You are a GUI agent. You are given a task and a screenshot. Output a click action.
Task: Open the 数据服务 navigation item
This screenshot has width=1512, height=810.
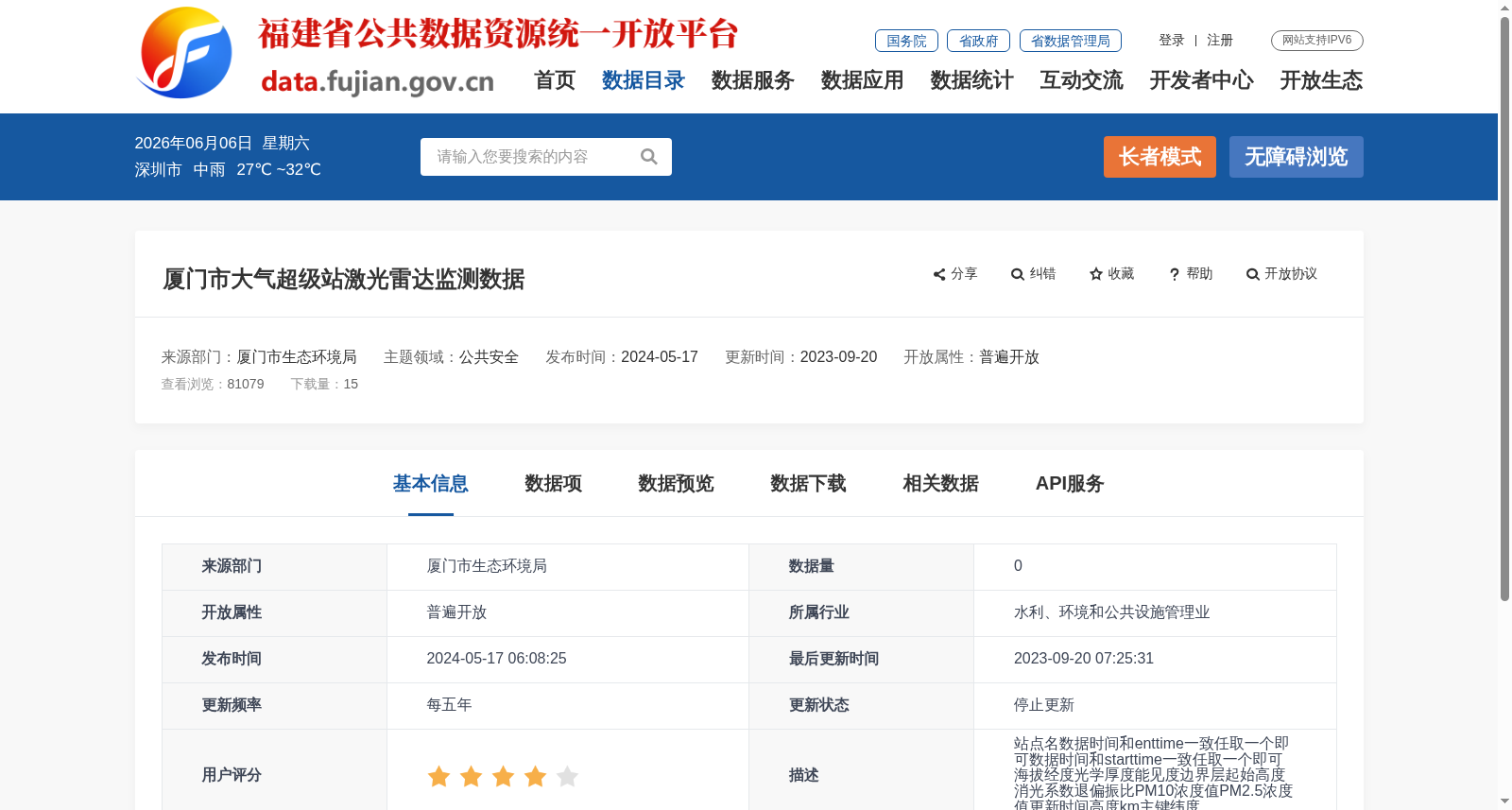click(753, 80)
